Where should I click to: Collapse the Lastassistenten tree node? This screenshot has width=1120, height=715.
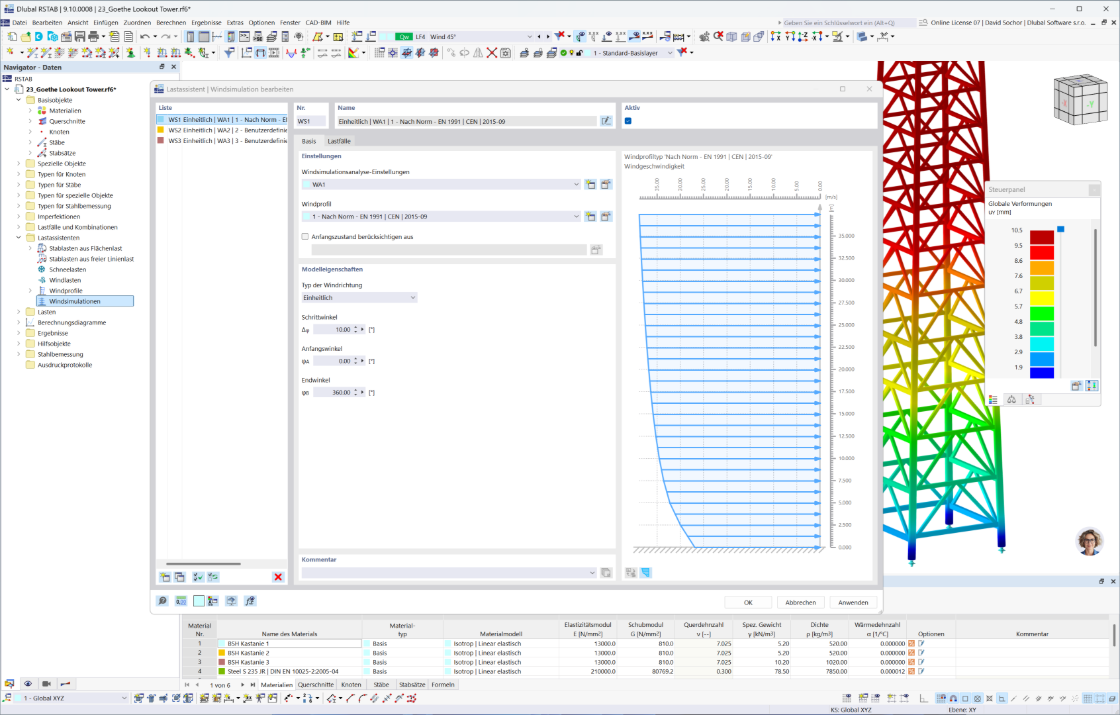pos(19,238)
